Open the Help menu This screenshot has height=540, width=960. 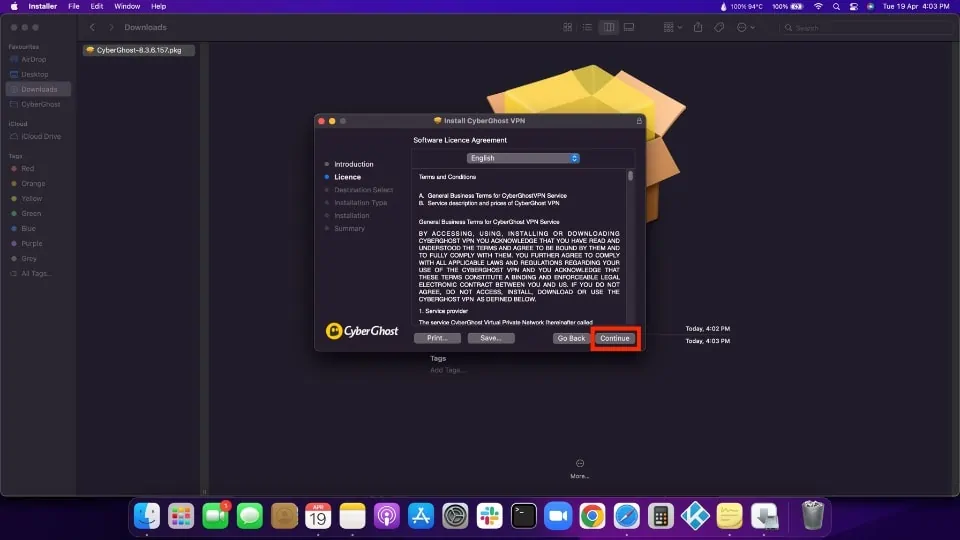158,6
